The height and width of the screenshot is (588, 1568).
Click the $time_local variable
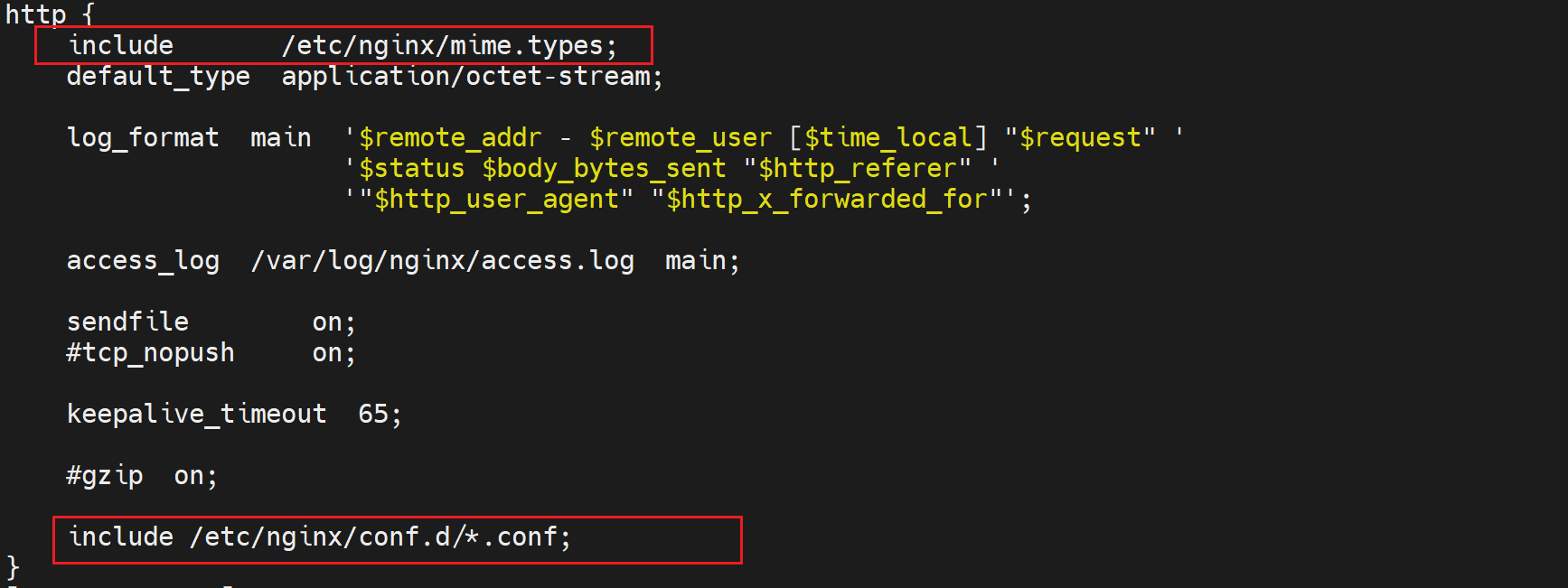coord(887,138)
